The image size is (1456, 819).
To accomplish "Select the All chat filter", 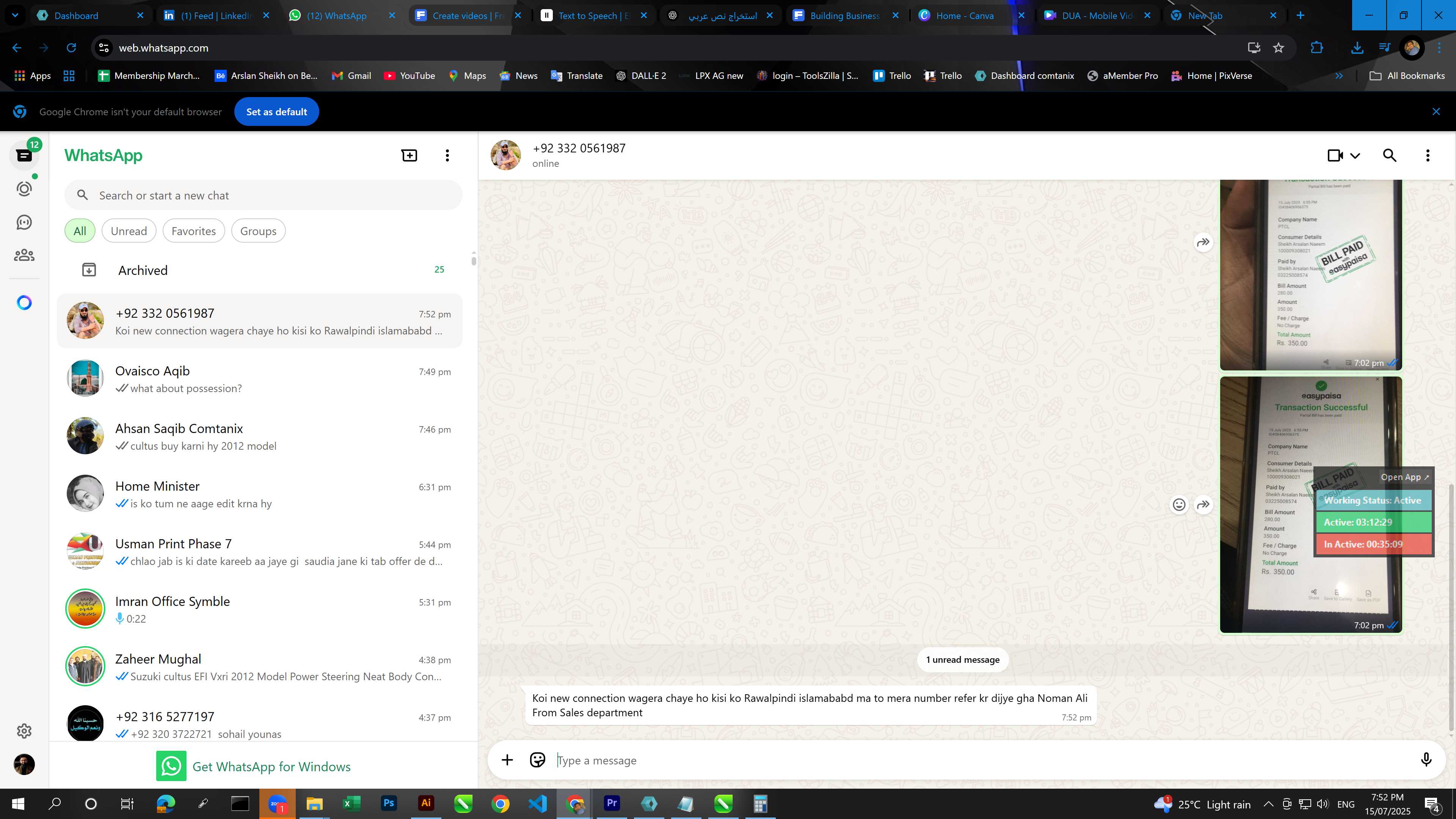I will 80,231.
